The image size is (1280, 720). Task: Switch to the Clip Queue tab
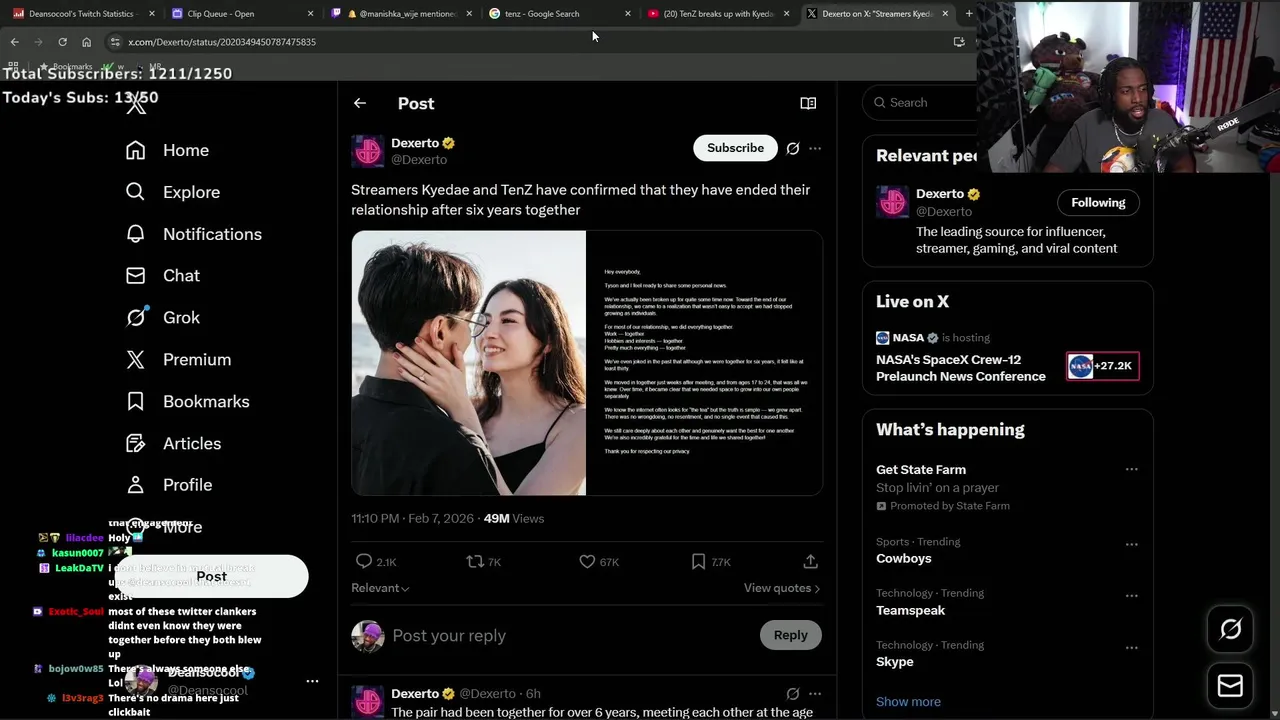click(x=240, y=14)
